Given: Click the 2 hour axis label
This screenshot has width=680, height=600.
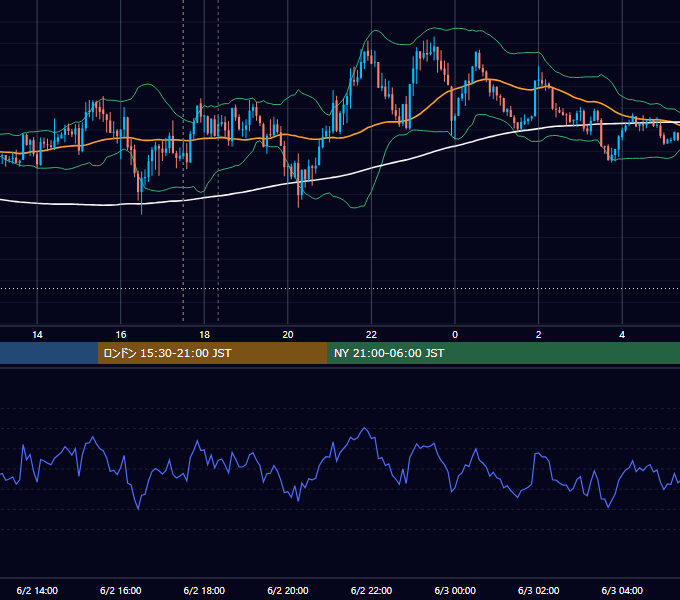Looking at the screenshot, I should (539, 335).
